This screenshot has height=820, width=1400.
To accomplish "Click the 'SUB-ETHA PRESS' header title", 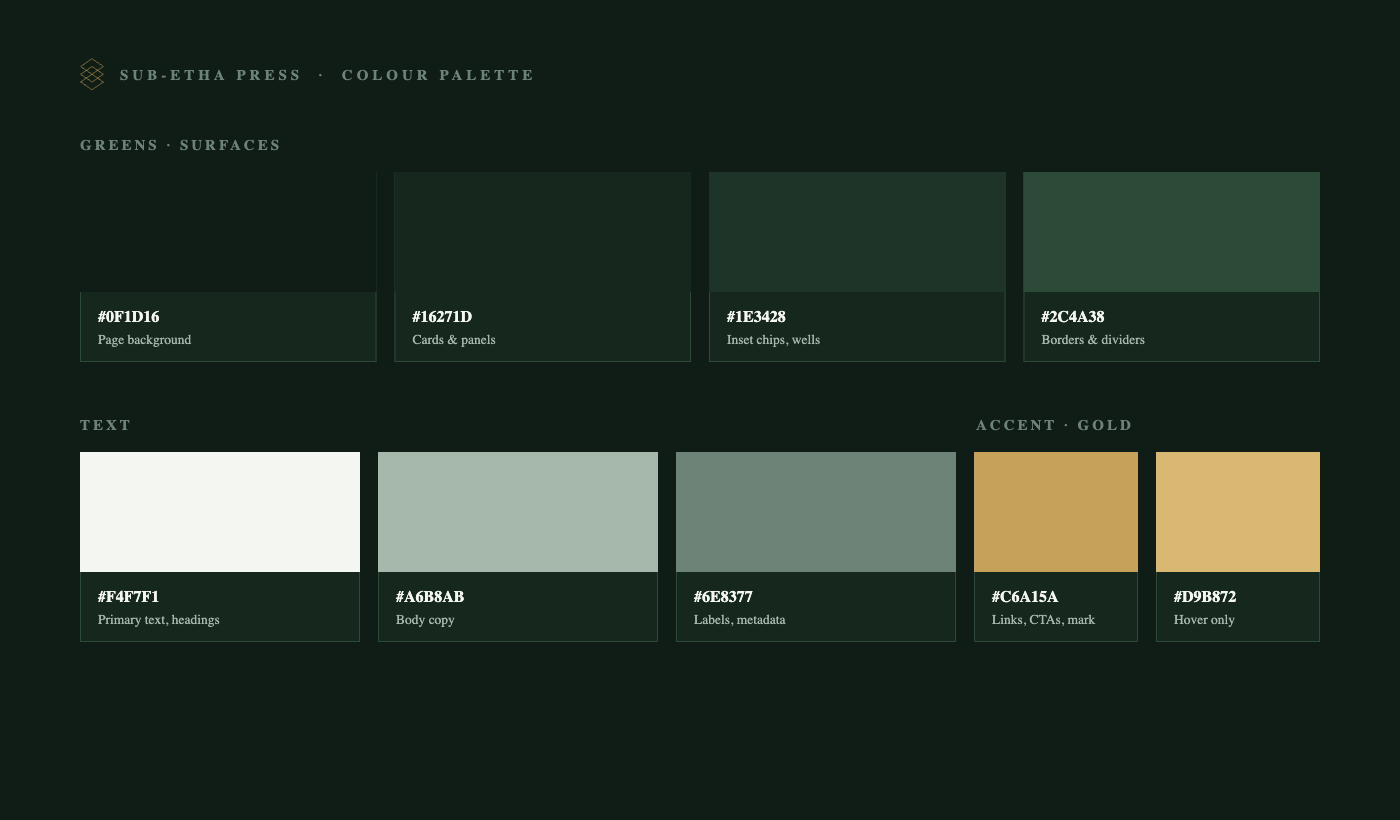I will (x=210, y=75).
